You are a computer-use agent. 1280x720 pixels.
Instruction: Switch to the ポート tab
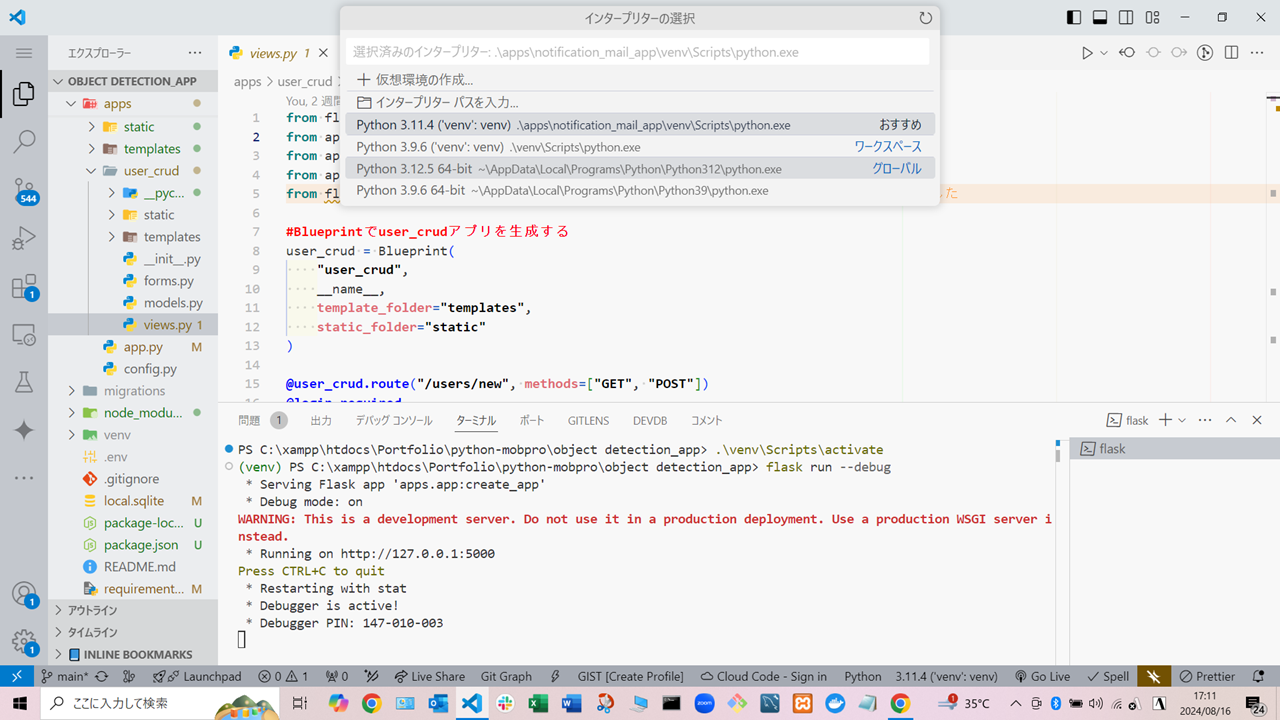(x=532, y=420)
